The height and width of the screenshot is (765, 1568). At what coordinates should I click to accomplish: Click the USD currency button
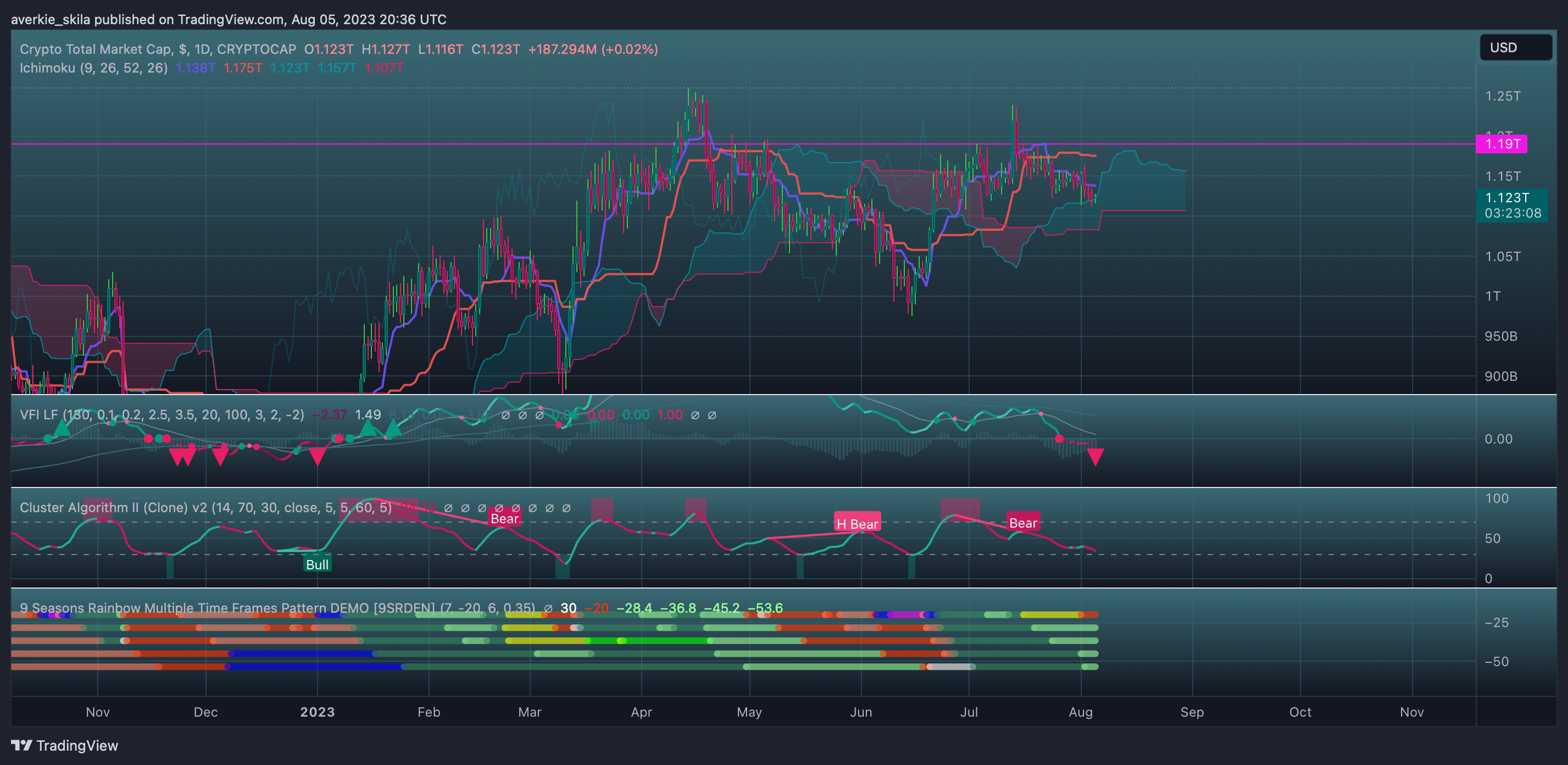pos(1515,47)
